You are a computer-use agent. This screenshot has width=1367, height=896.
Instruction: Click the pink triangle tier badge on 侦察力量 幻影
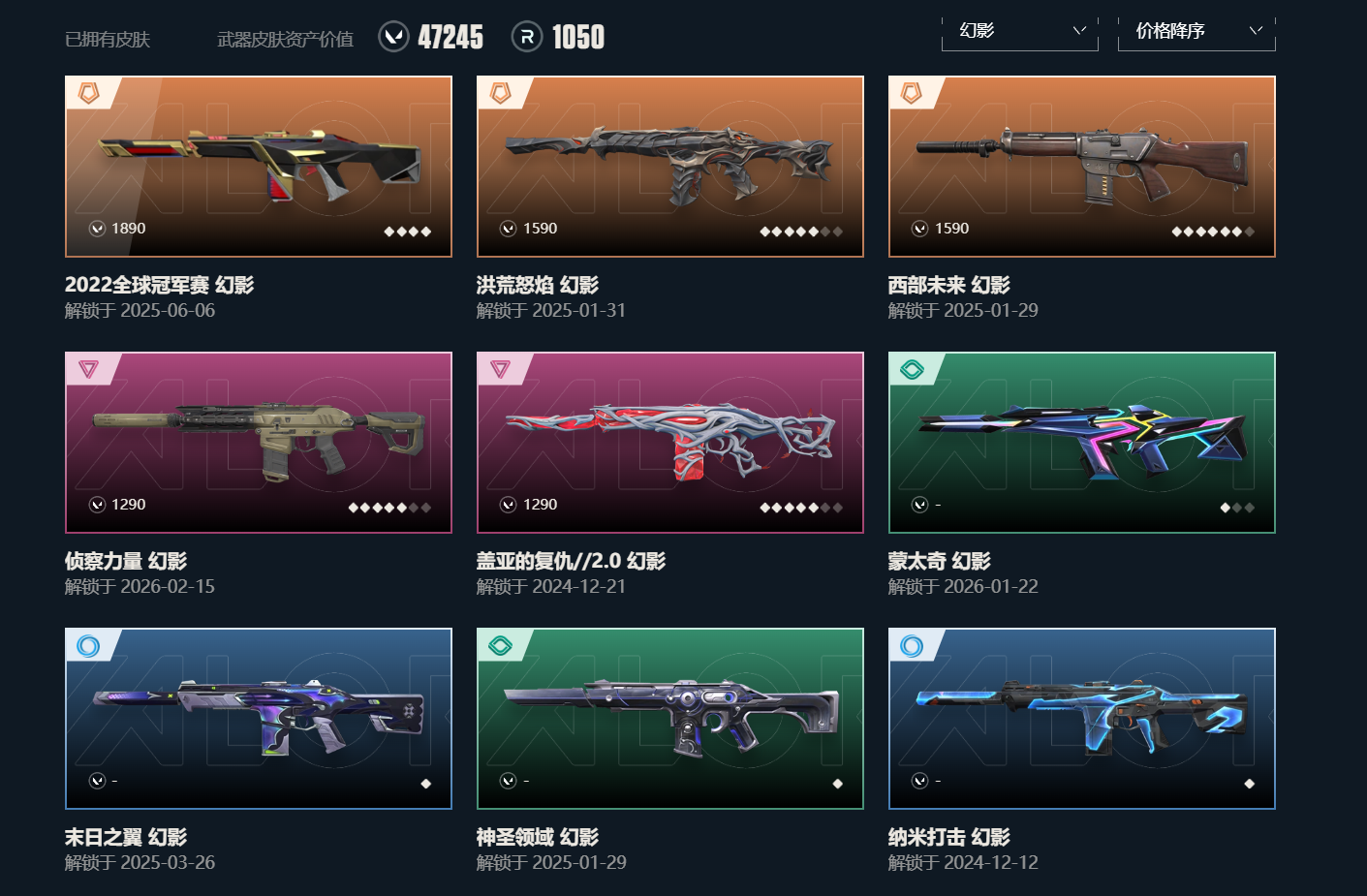click(88, 369)
